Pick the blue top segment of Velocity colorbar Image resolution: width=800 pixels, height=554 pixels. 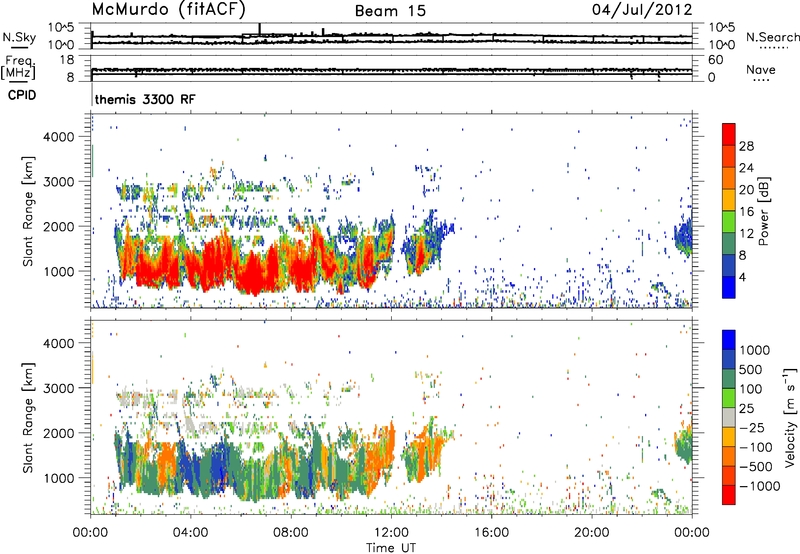[729, 340]
